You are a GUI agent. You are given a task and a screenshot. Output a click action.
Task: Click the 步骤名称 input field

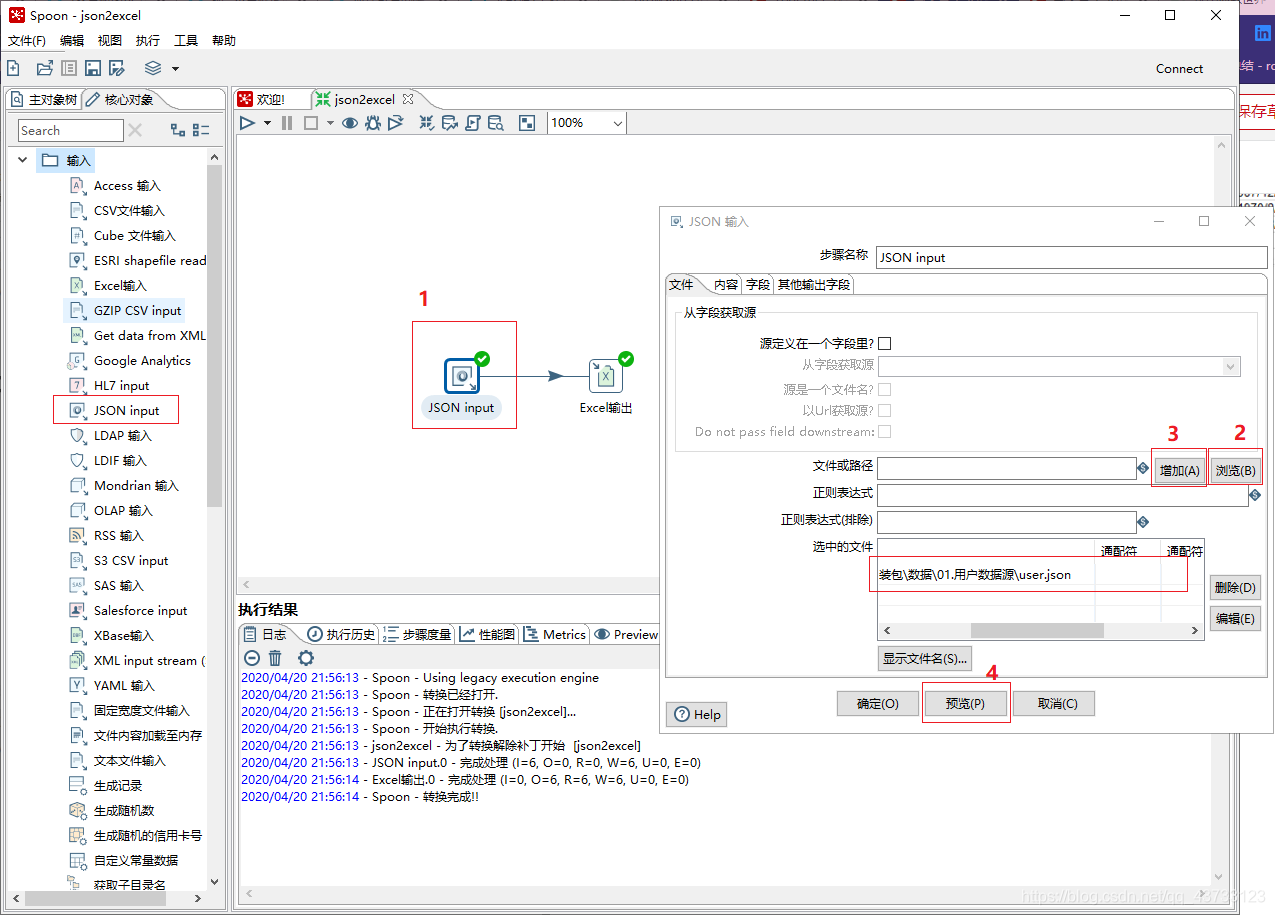[x=1071, y=257]
